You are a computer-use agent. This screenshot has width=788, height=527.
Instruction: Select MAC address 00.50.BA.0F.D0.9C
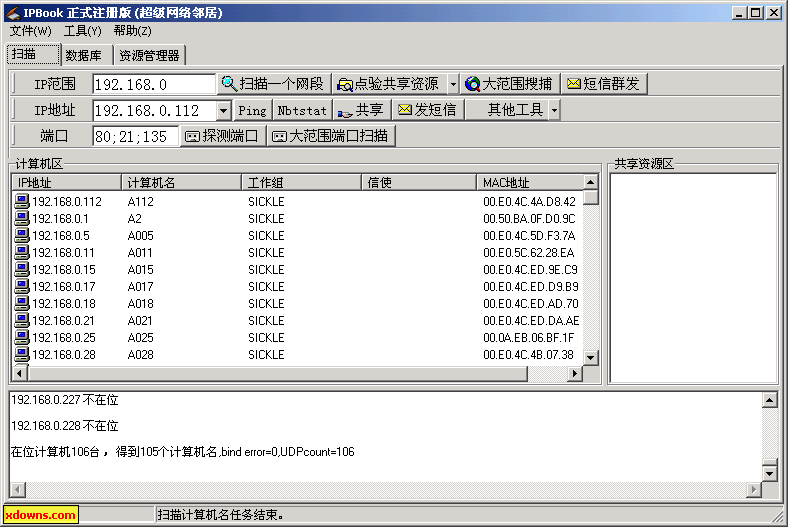click(x=529, y=219)
